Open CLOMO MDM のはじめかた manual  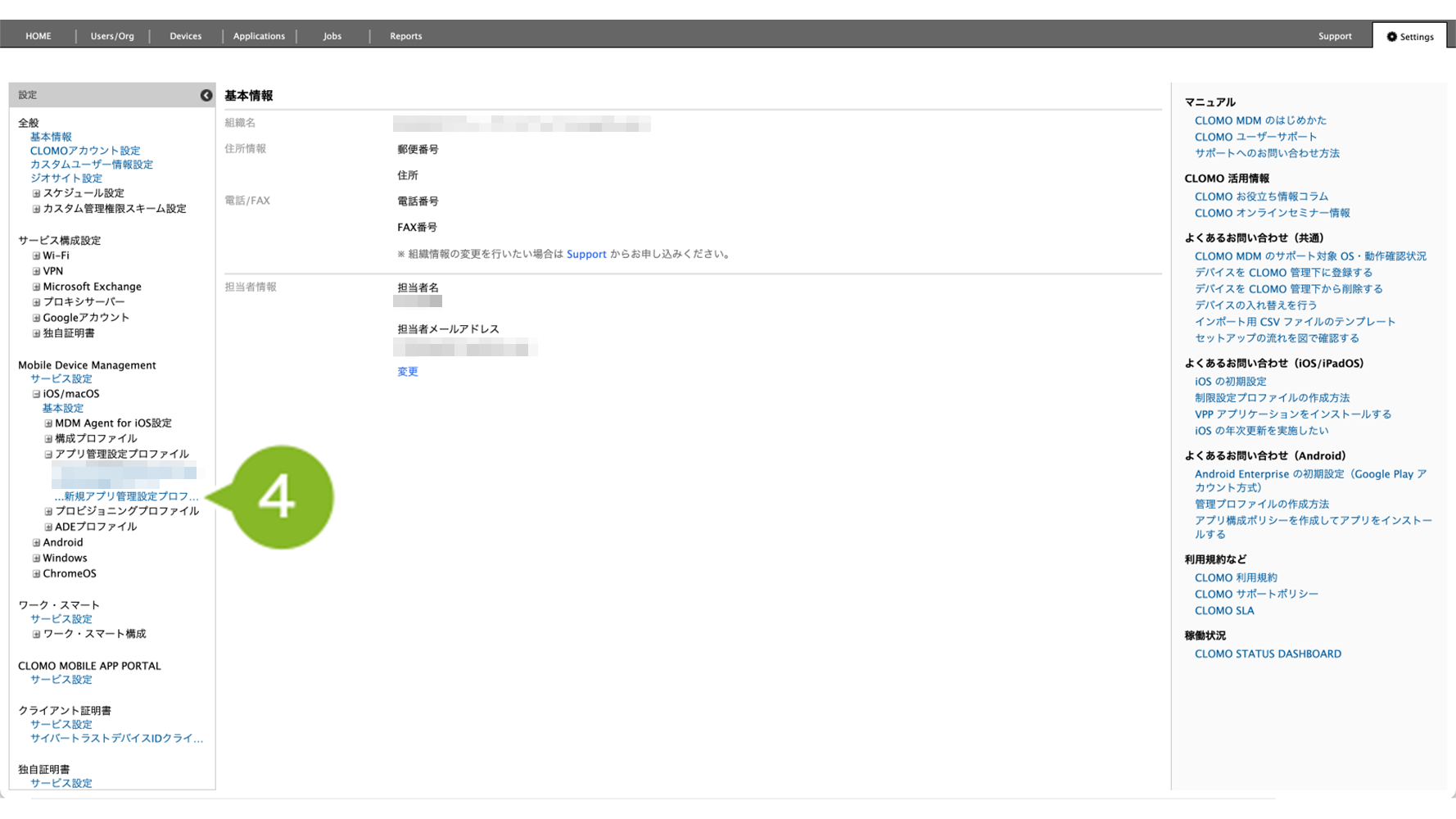click(x=1260, y=120)
